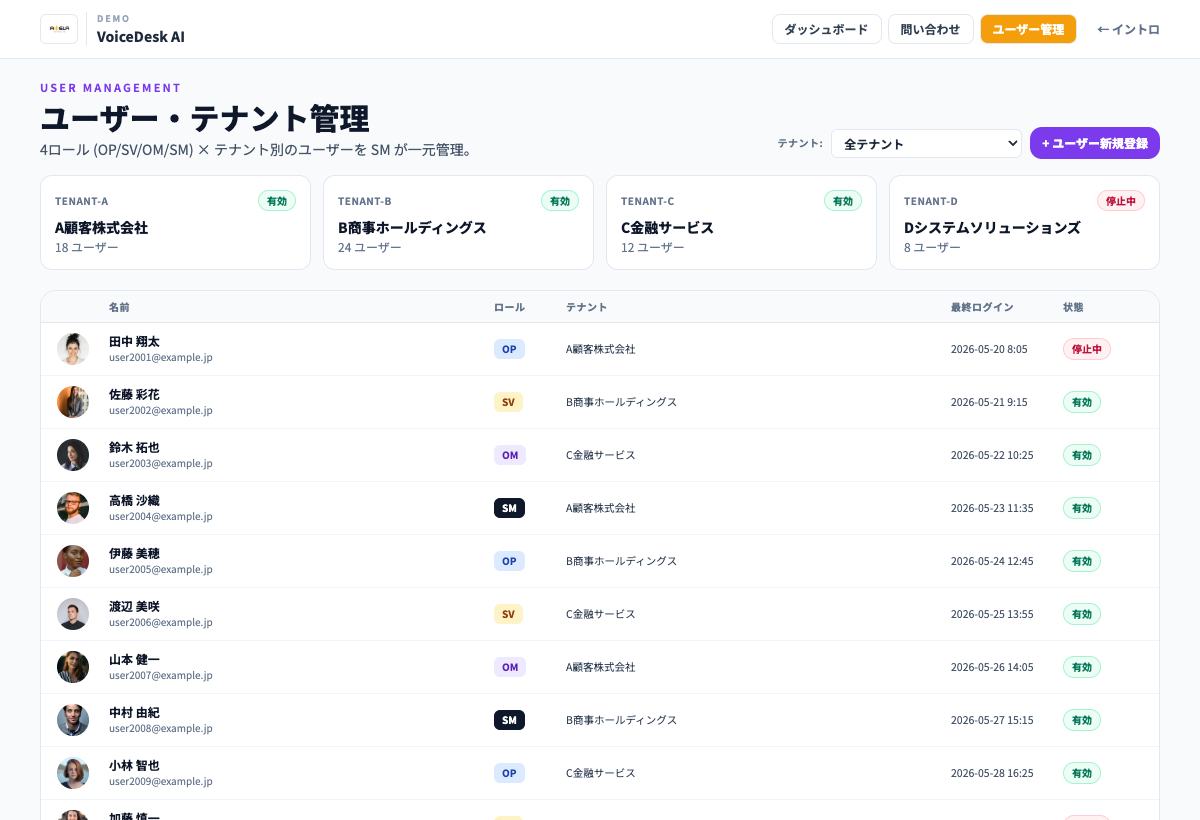Click the テナント column header in table
The image size is (1200, 820).
[x=586, y=307]
